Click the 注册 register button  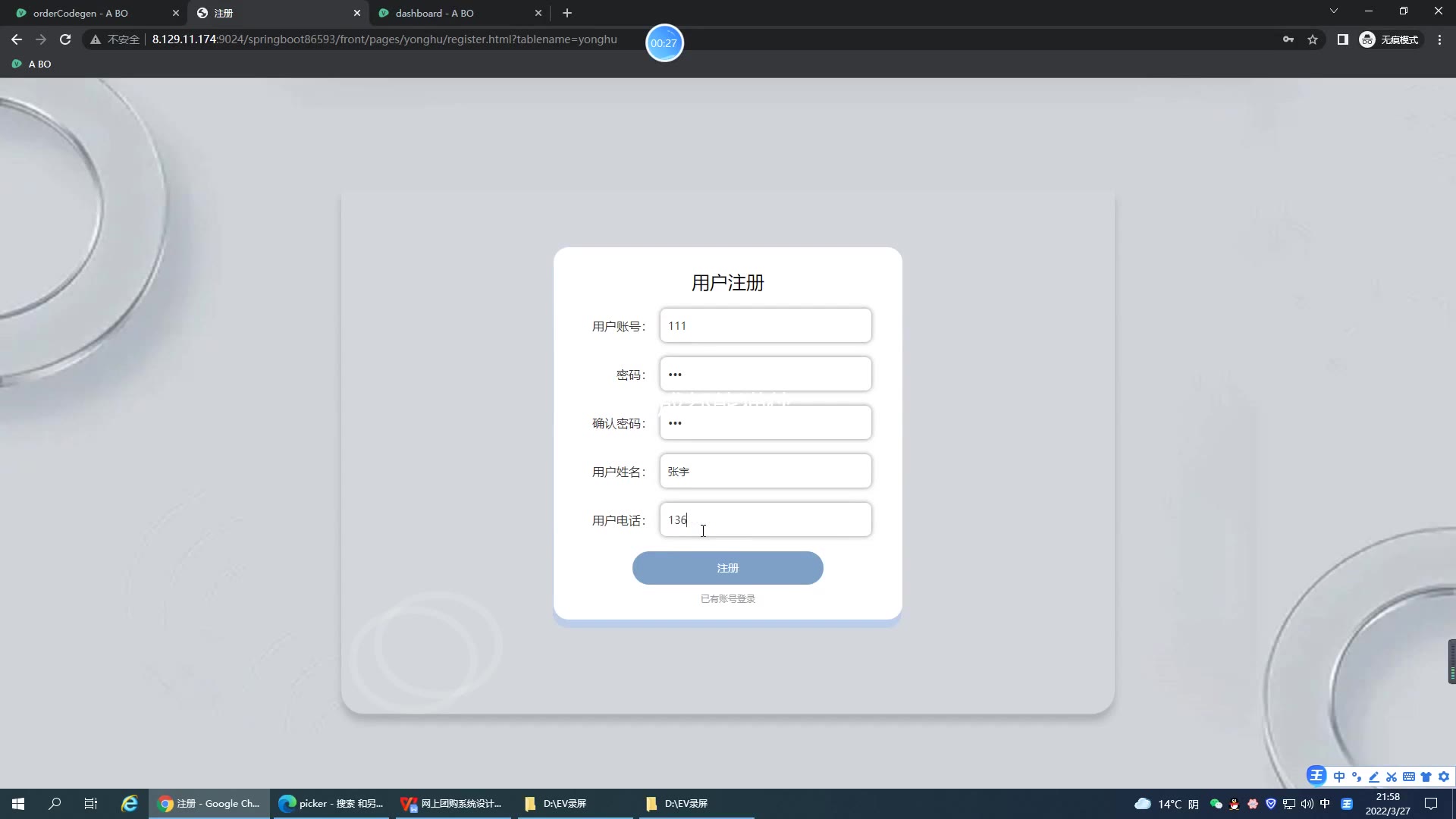(x=727, y=568)
